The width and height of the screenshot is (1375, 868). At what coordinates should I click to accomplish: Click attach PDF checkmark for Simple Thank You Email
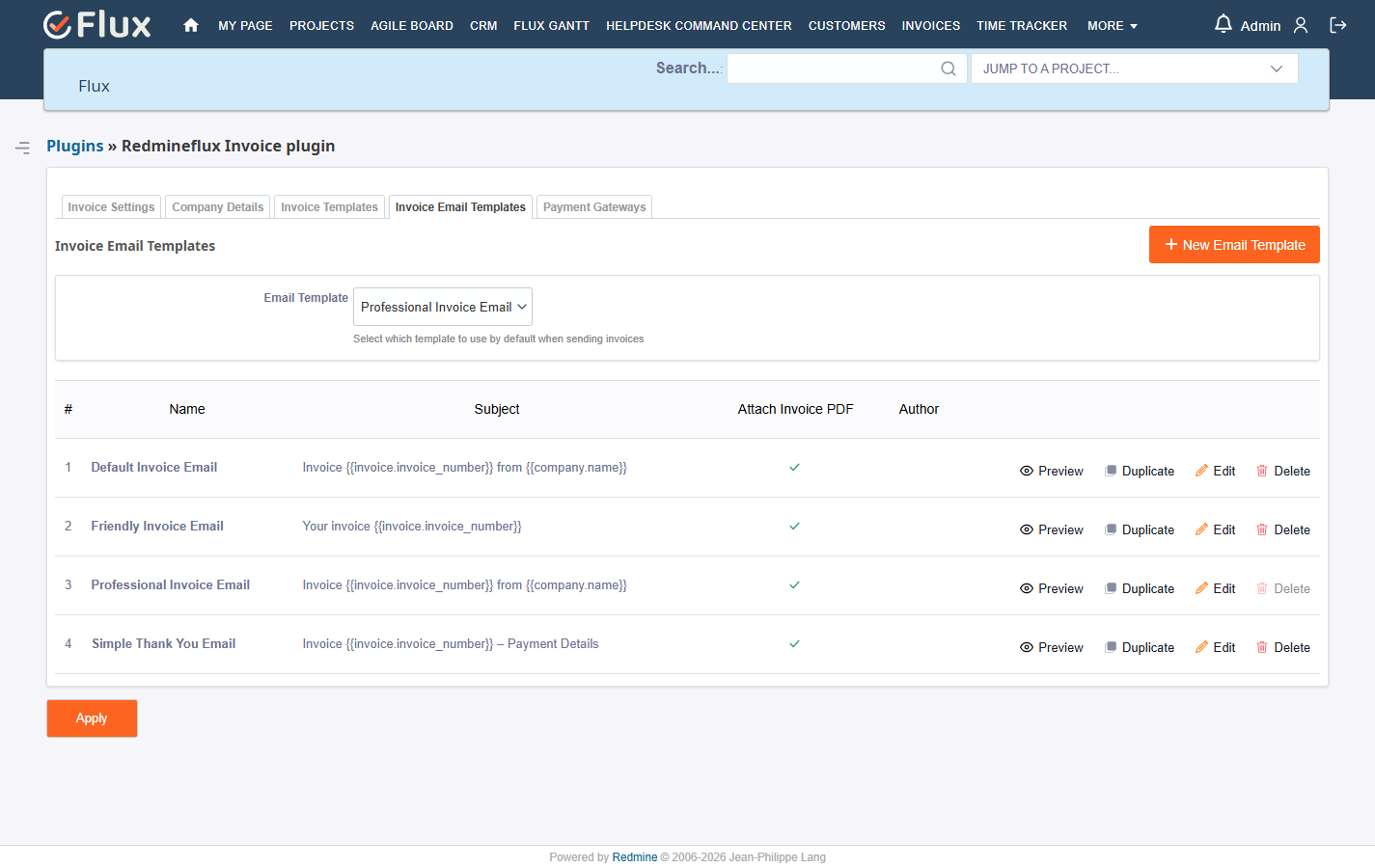coord(794,643)
